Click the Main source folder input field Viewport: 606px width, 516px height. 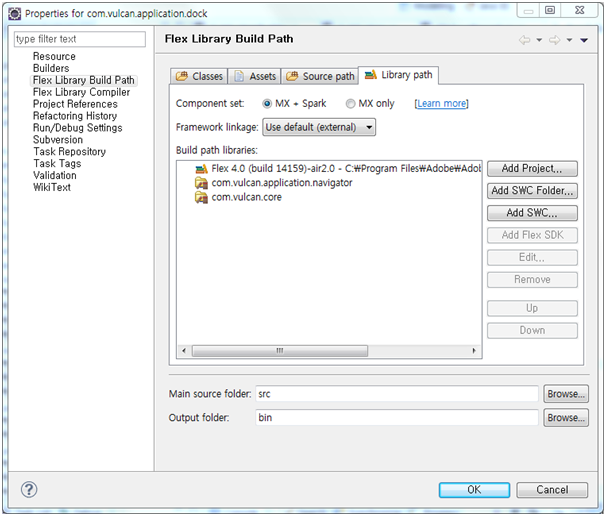tap(397, 394)
